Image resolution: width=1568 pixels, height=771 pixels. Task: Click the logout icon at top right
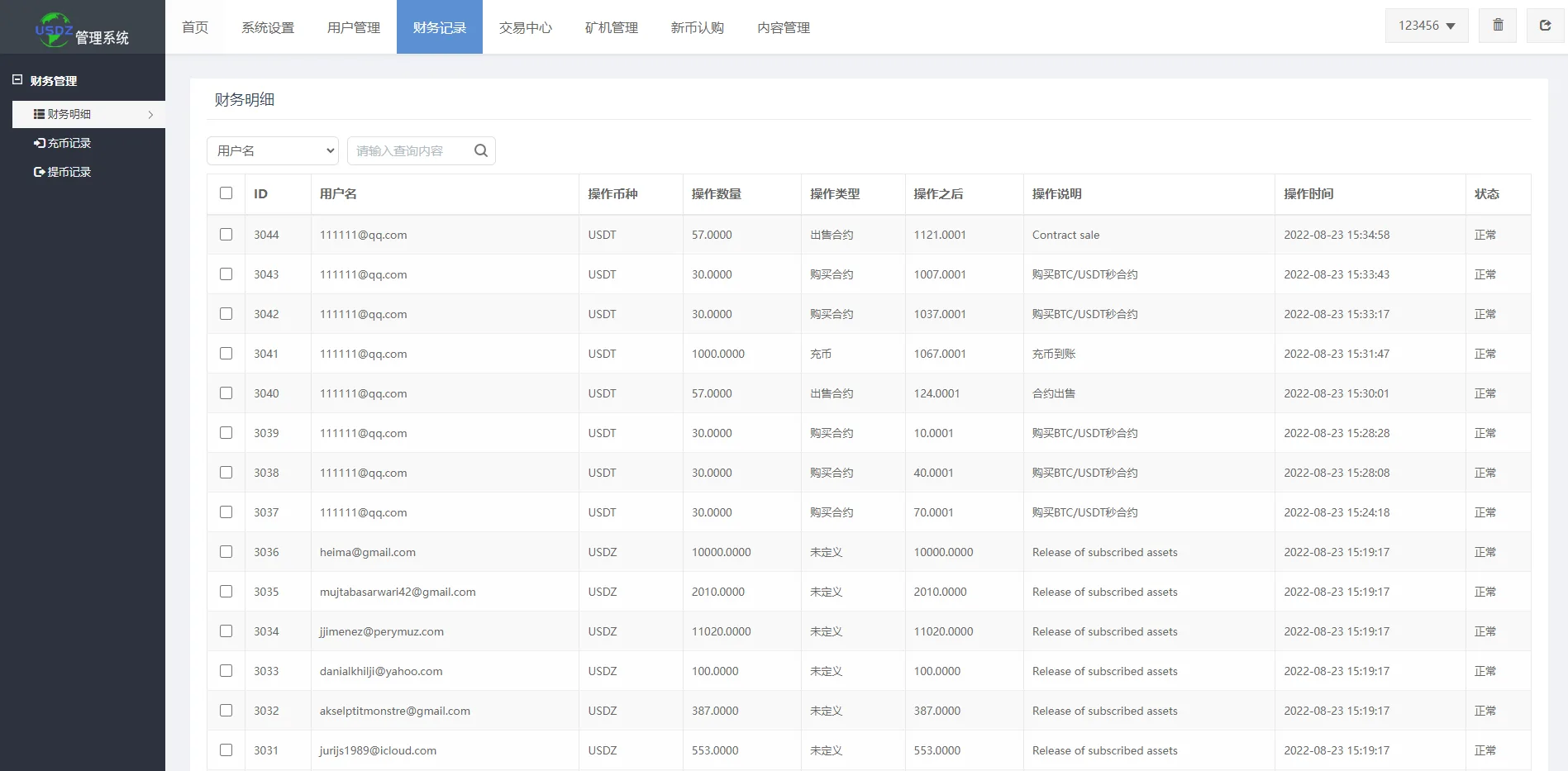point(1545,25)
